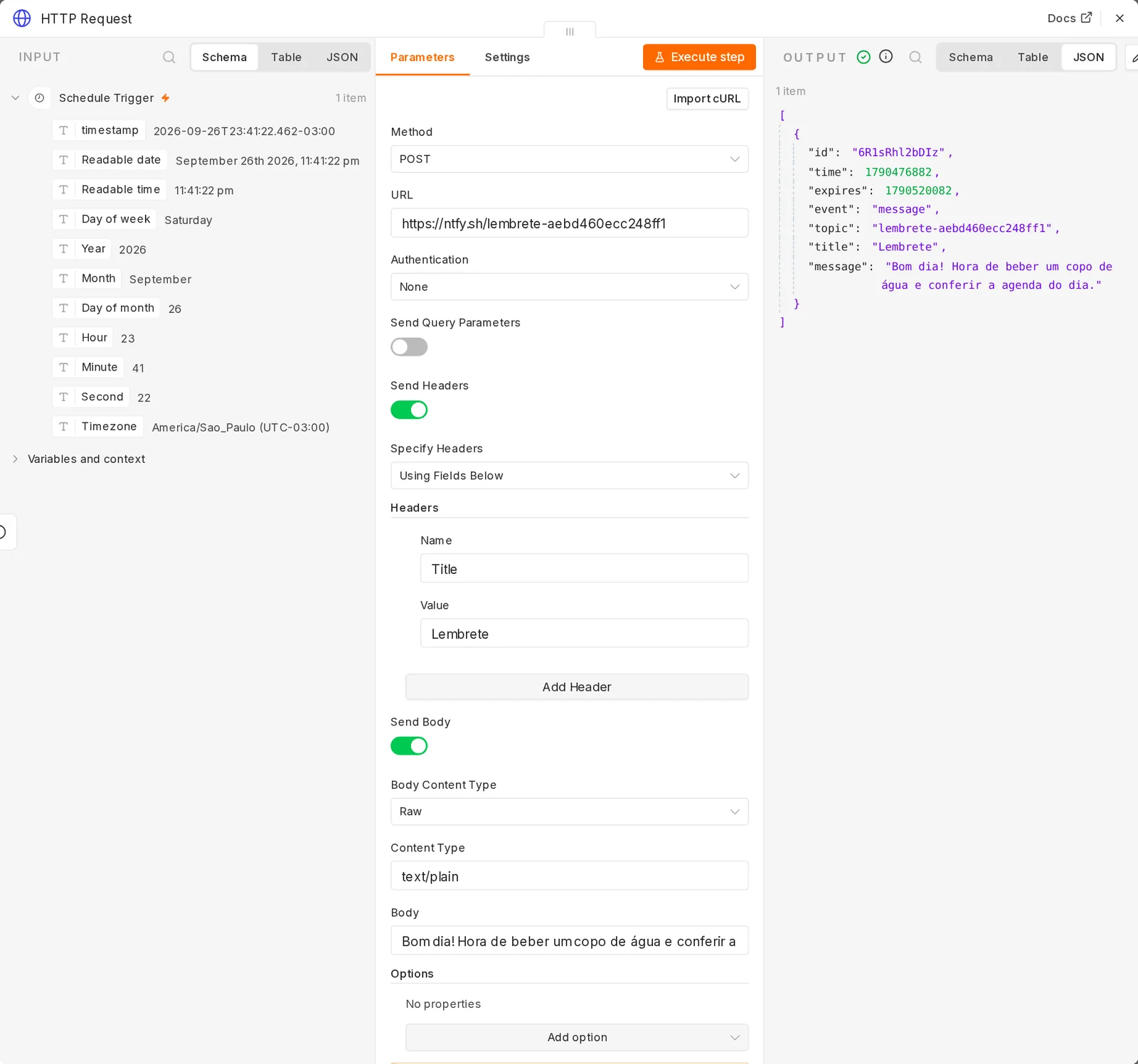The width and height of the screenshot is (1138, 1064).
Task: Open Docs external link
Action: [1069, 18]
